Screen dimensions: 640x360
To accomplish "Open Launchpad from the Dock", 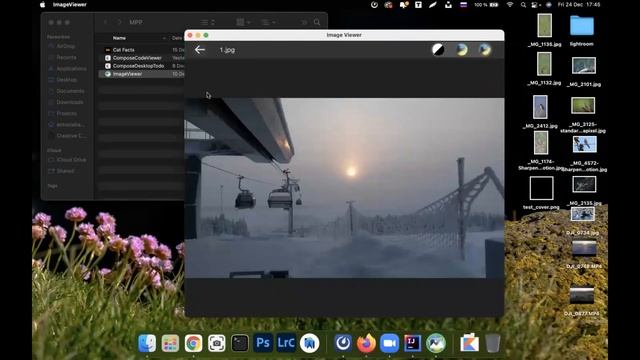I will click(170, 343).
